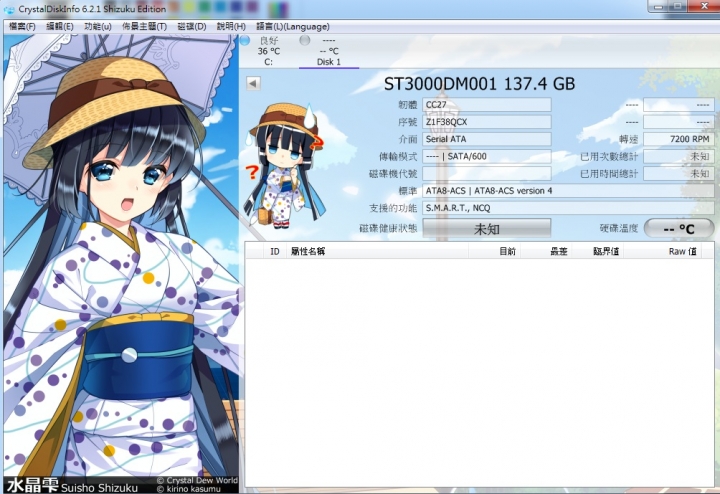
Task: Click the 傳輸模式 label
Action: pos(398,157)
